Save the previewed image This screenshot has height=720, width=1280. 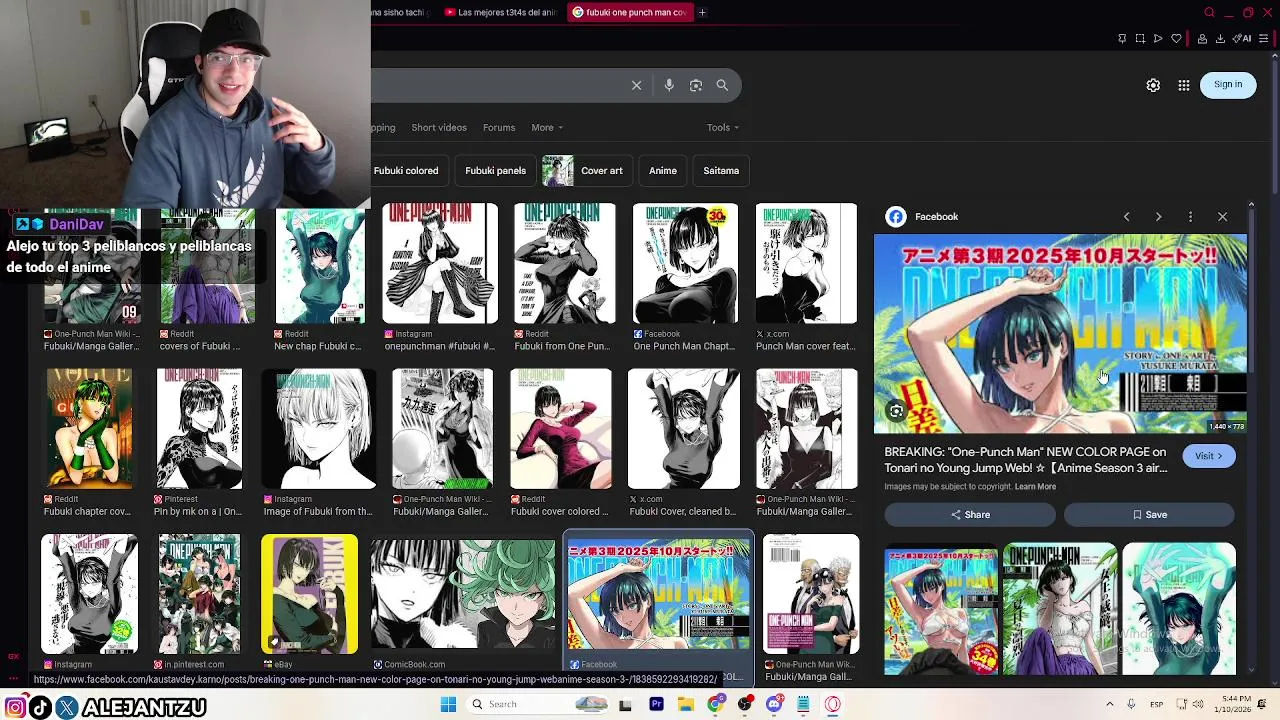pyautogui.click(x=1150, y=515)
